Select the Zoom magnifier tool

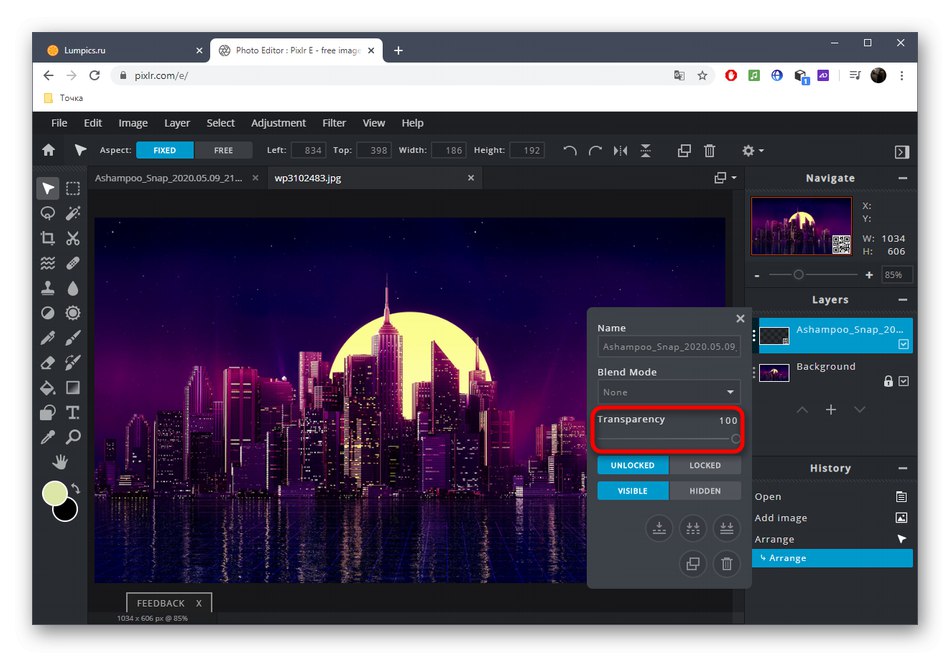click(73, 437)
